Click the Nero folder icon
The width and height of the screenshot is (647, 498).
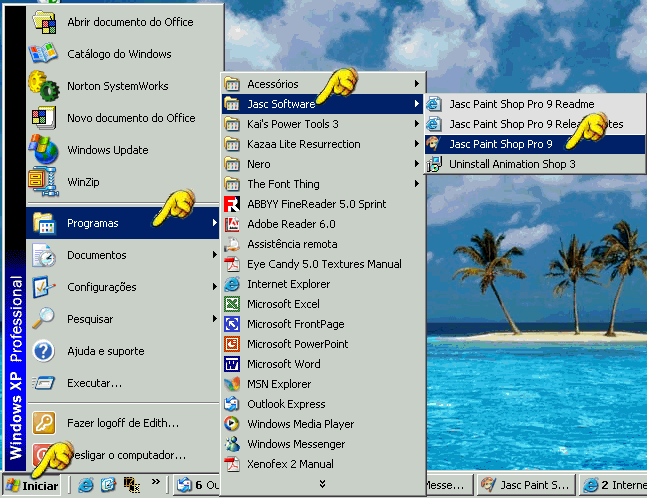232,164
